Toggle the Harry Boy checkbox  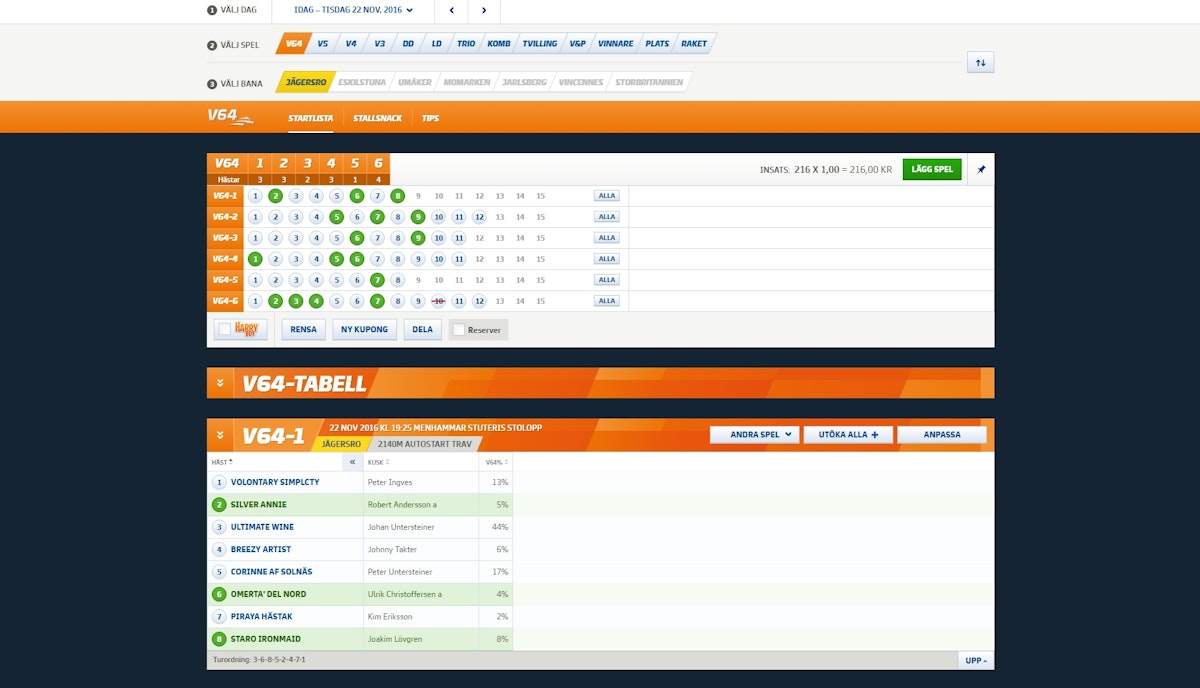(x=226, y=329)
